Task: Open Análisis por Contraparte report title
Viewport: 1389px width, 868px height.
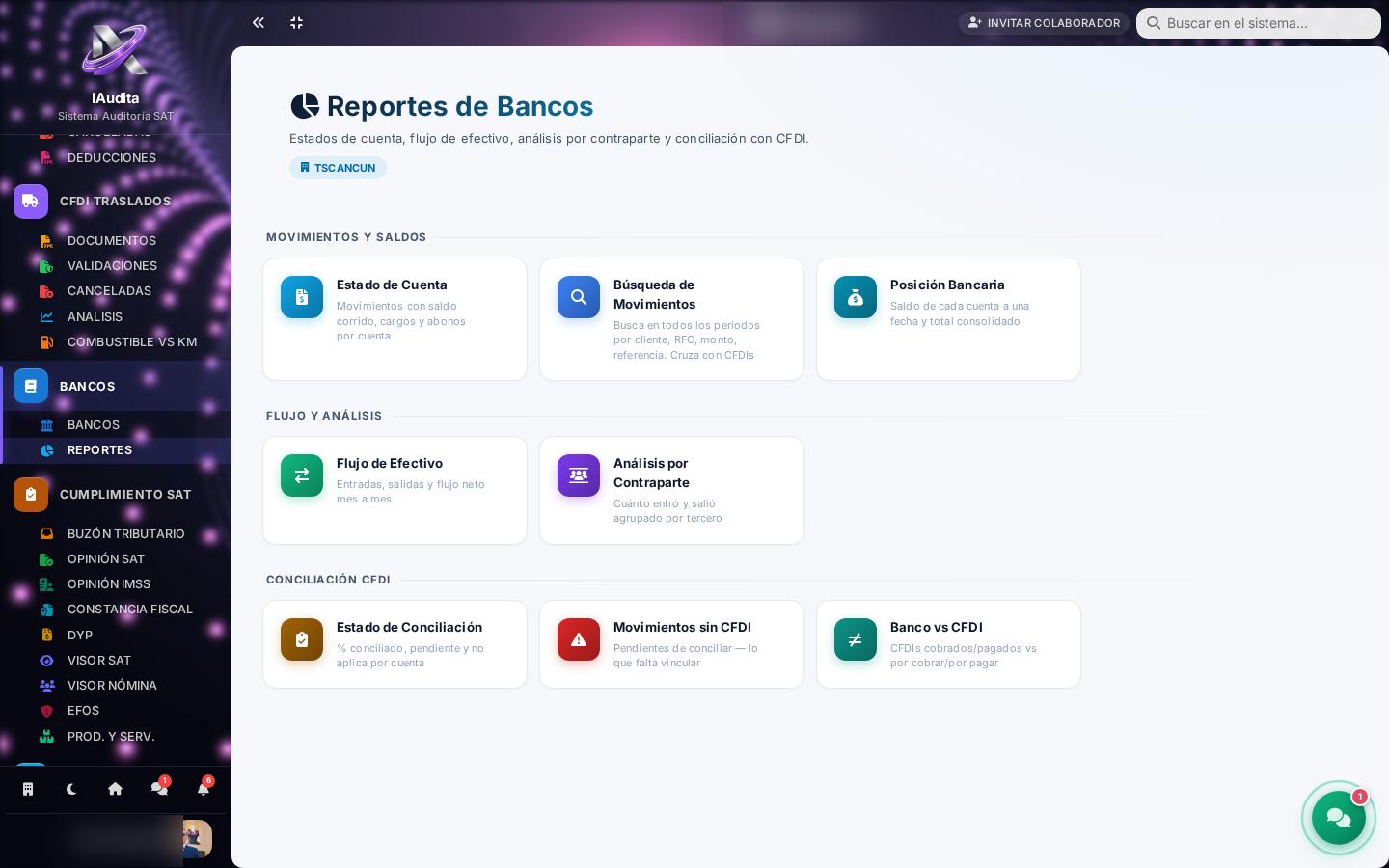Action: 652,473
